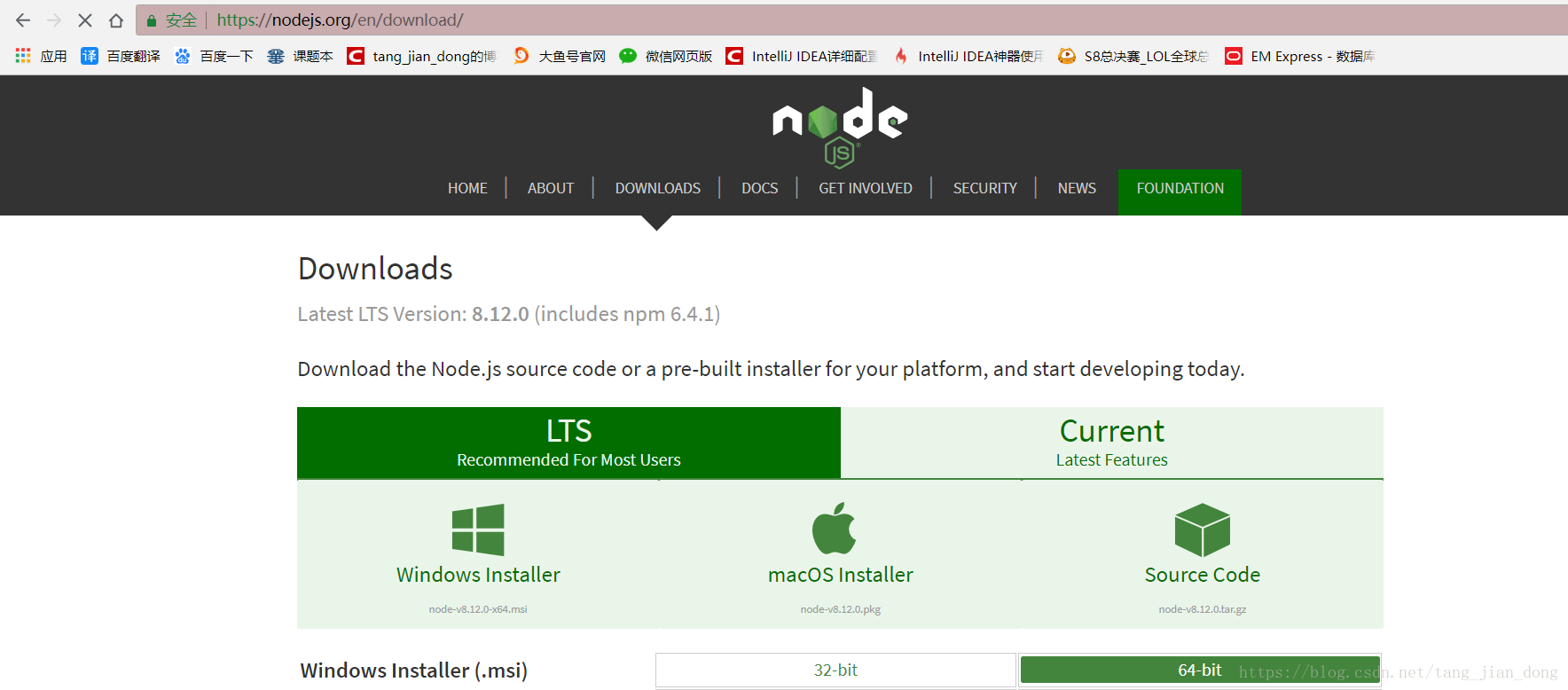This screenshot has height=690, width=1568.
Task: Open the 应用 apps grid bookmark
Action: (41, 56)
